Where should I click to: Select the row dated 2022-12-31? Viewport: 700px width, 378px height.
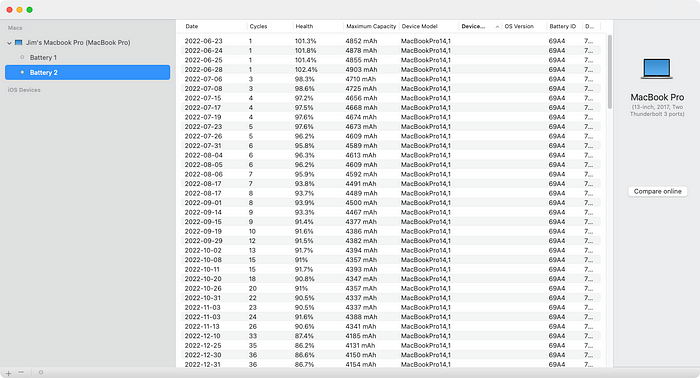391,365
